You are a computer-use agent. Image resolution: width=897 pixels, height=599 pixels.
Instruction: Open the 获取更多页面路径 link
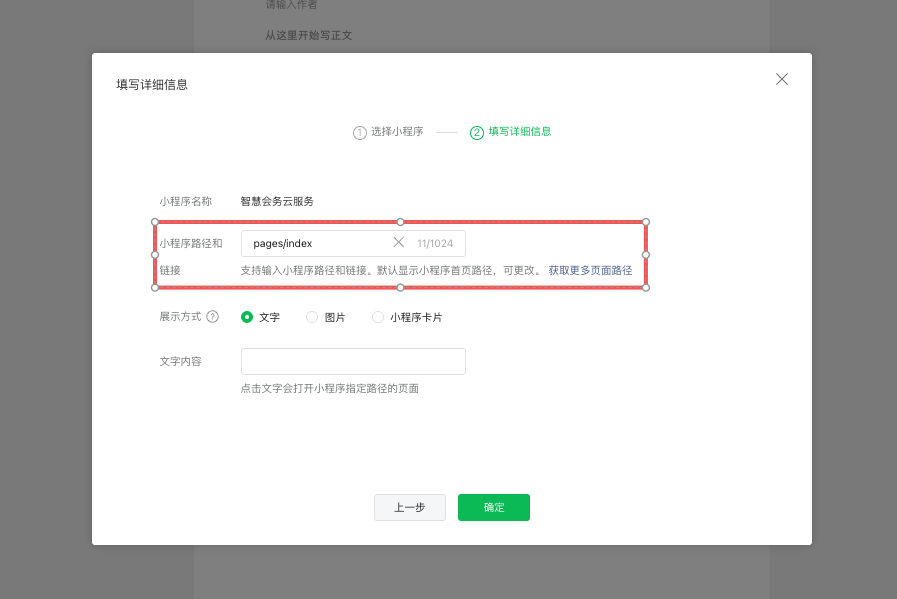pos(590,271)
